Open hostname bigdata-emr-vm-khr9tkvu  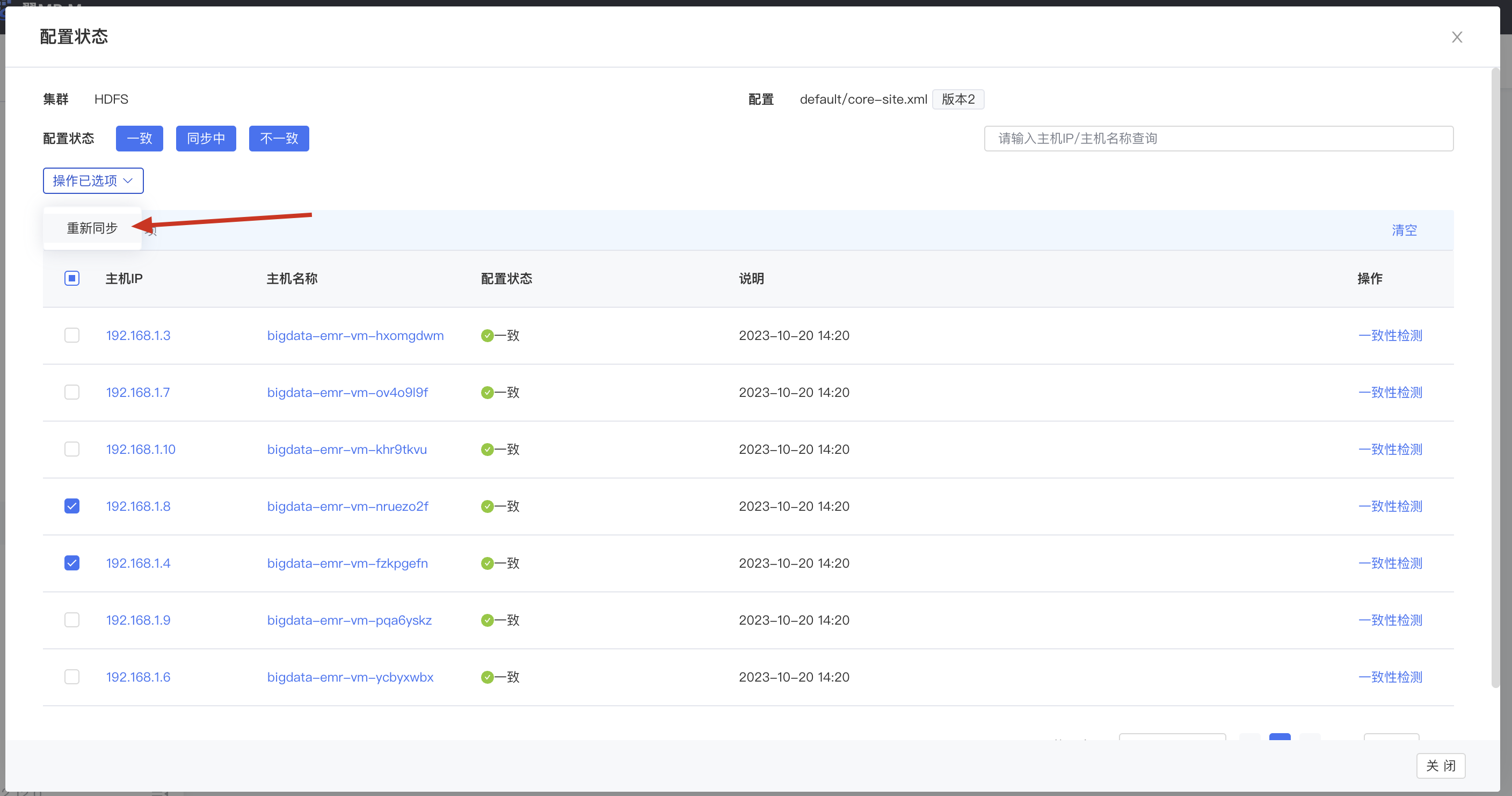[347, 450]
